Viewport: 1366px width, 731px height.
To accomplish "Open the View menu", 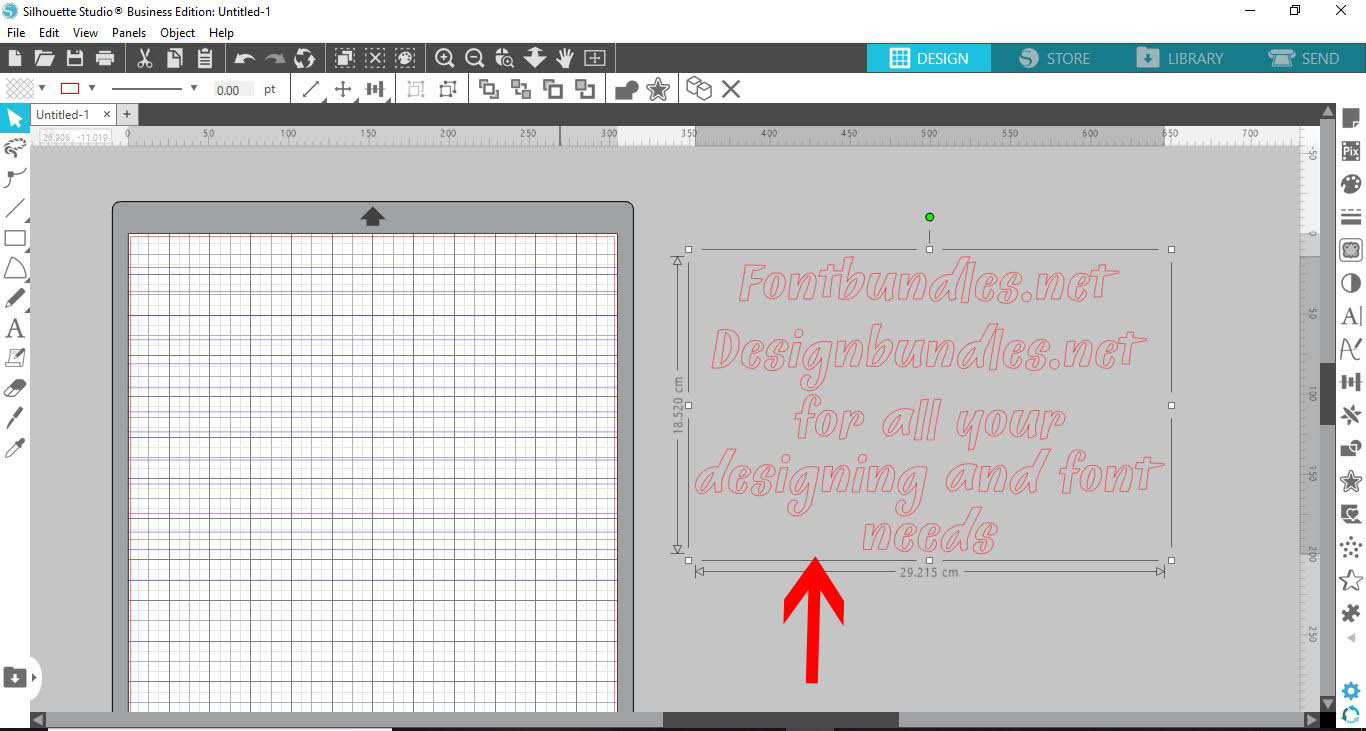I will coord(86,33).
